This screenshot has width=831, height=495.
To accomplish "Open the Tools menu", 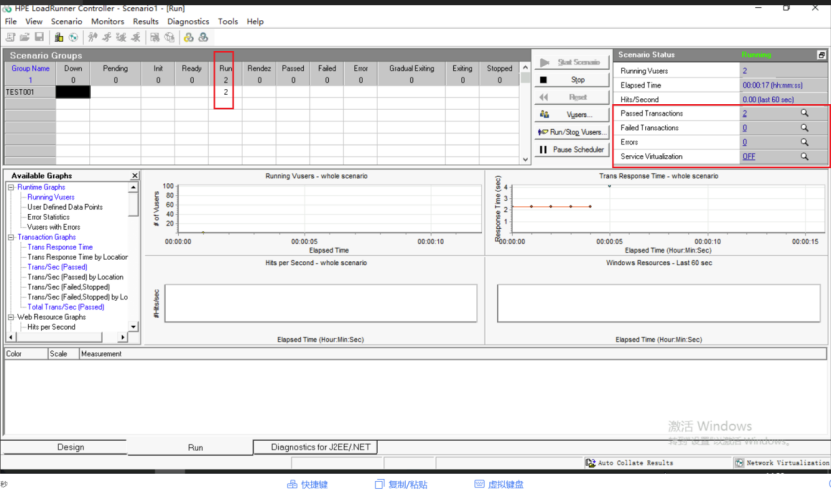I will [x=228, y=21].
